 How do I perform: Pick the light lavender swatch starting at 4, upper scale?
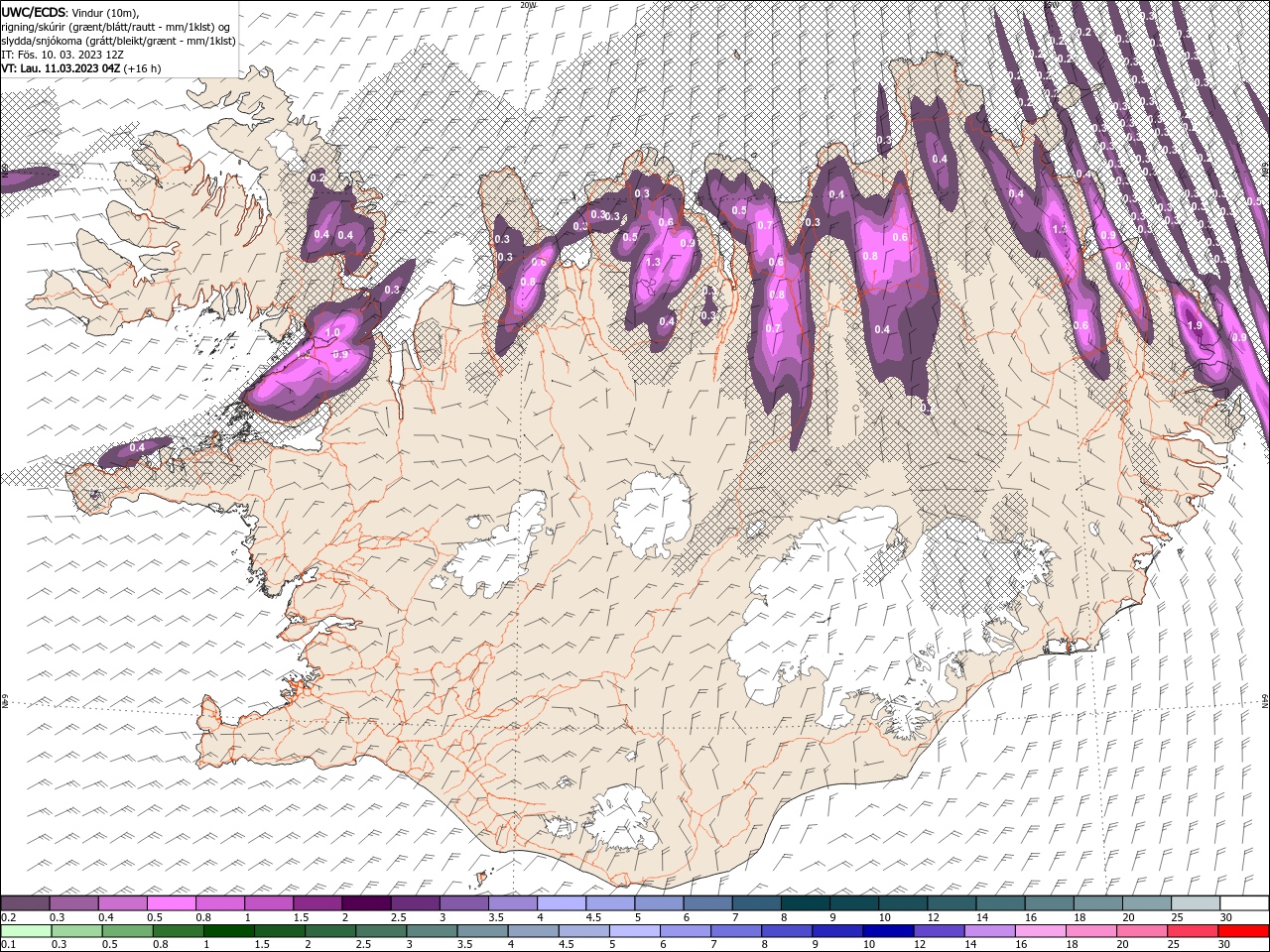pyautogui.click(x=562, y=903)
